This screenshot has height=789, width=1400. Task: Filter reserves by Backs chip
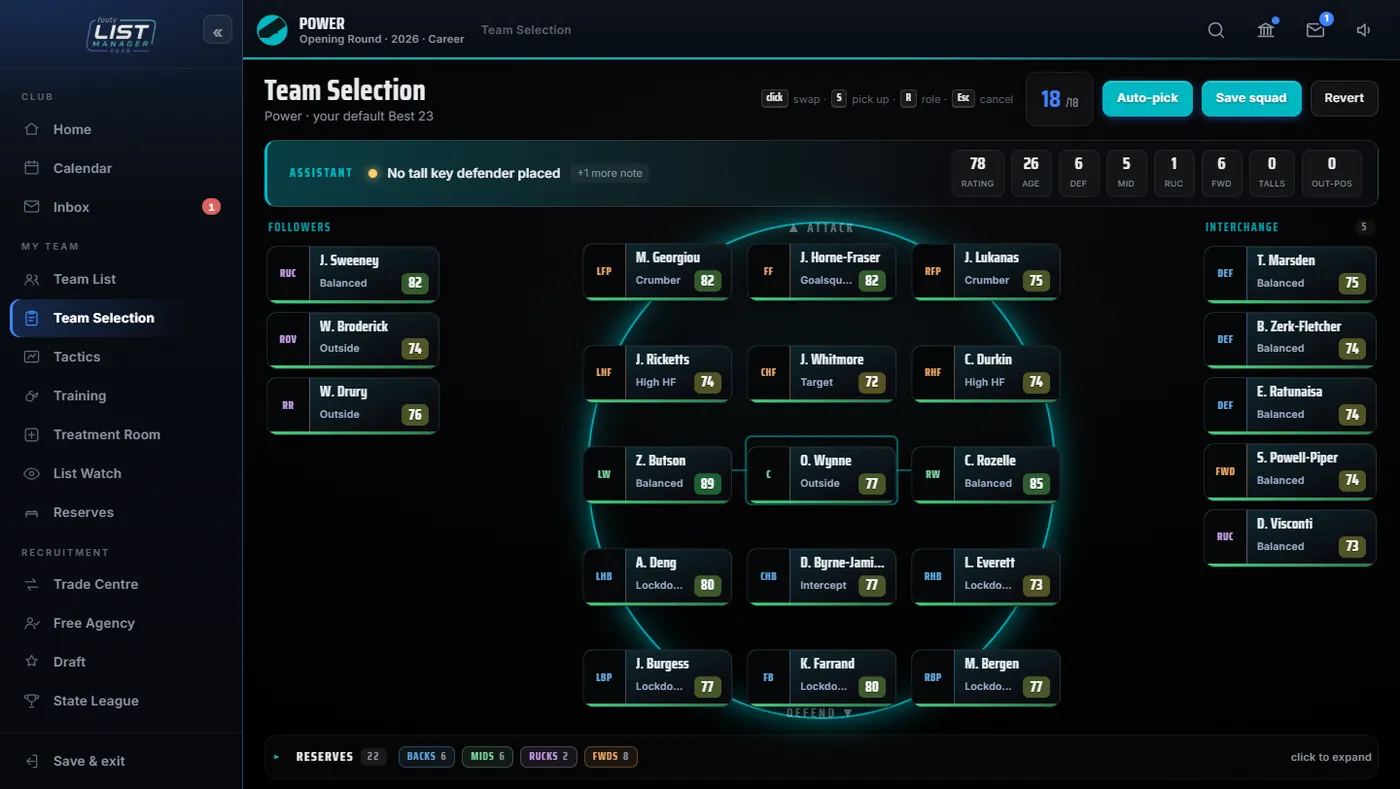pyautogui.click(x=427, y=757)
